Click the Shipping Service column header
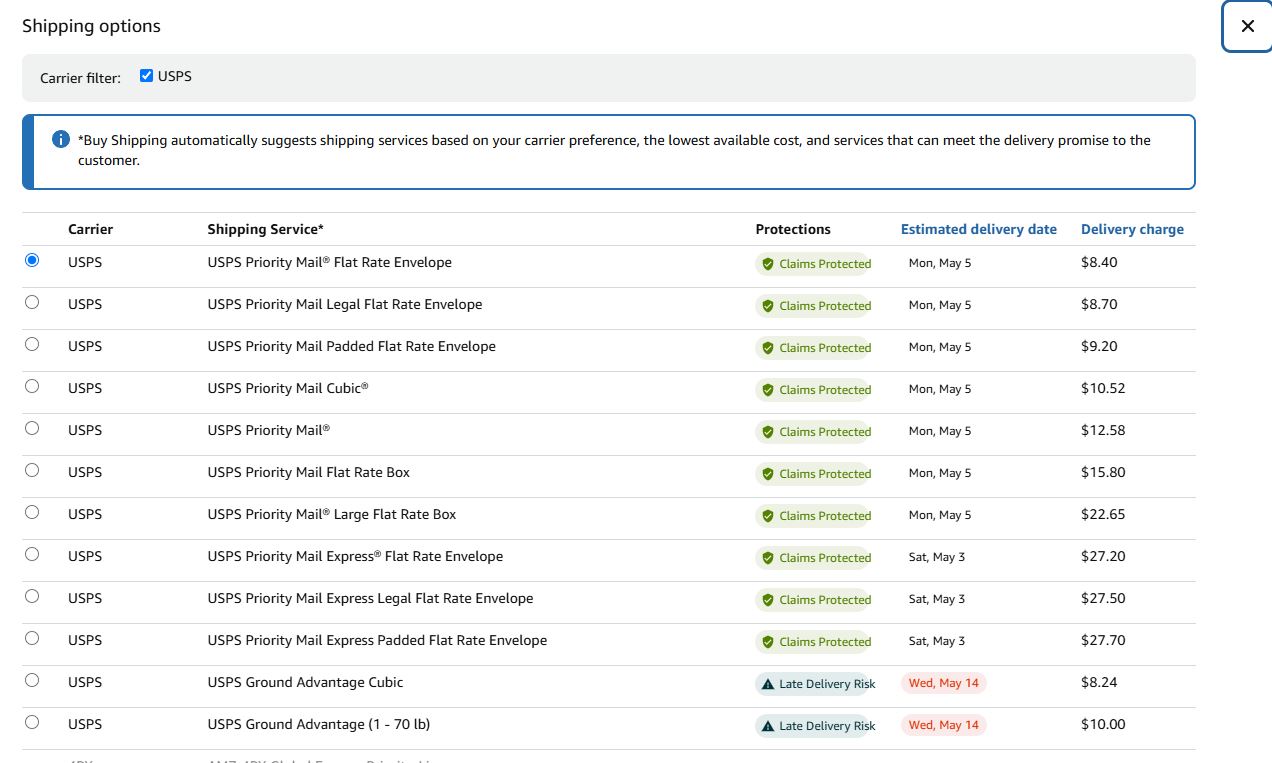The height and width of the screenshot is (763, 1272). click(x=266, y=229)
